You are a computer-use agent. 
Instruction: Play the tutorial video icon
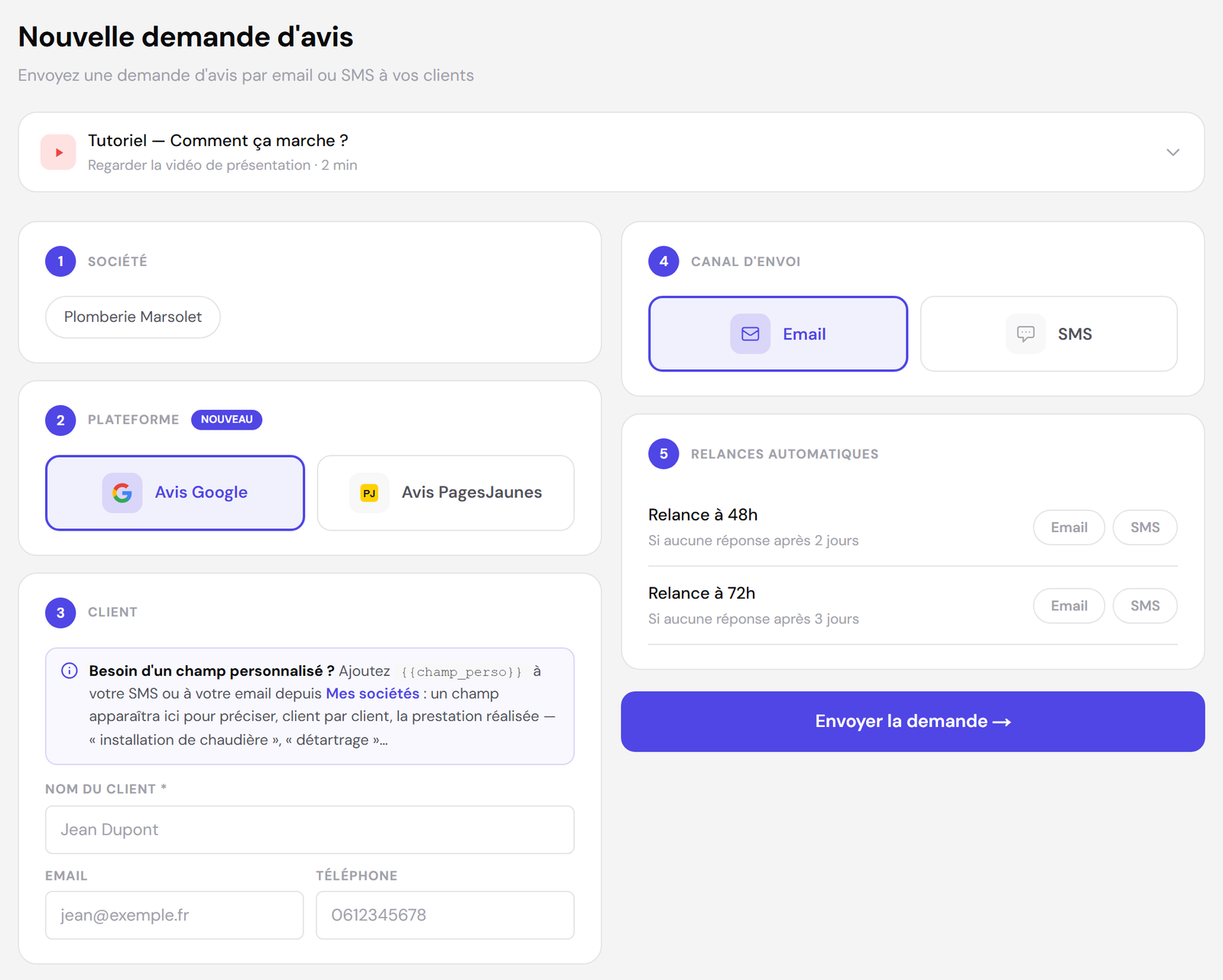58,152
